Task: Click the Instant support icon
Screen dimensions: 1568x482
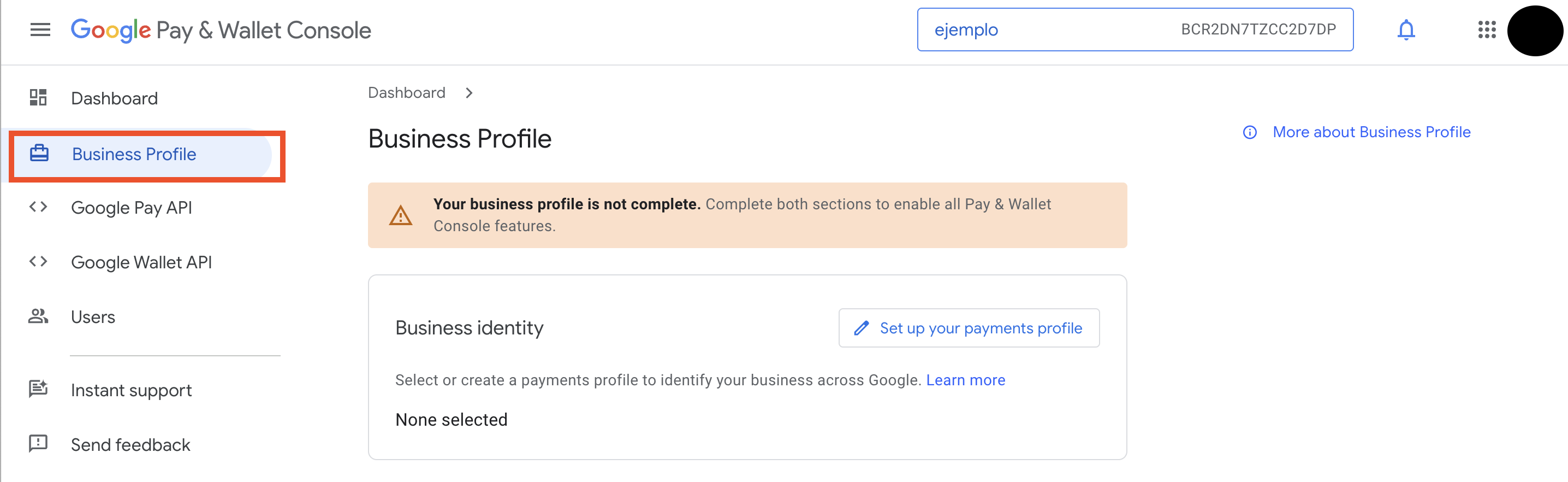Action: (38, 389)
